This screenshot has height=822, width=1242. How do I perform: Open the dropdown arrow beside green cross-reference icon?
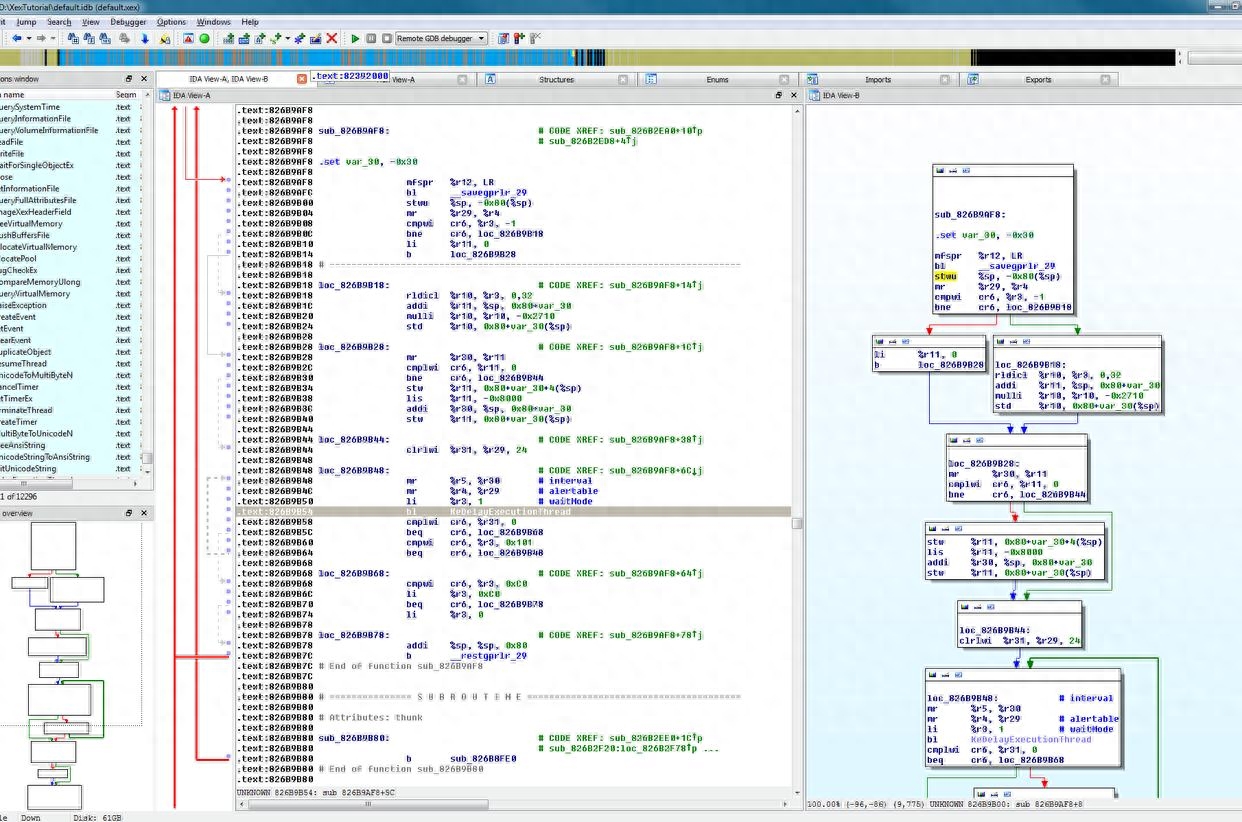(x=288, y=38)
